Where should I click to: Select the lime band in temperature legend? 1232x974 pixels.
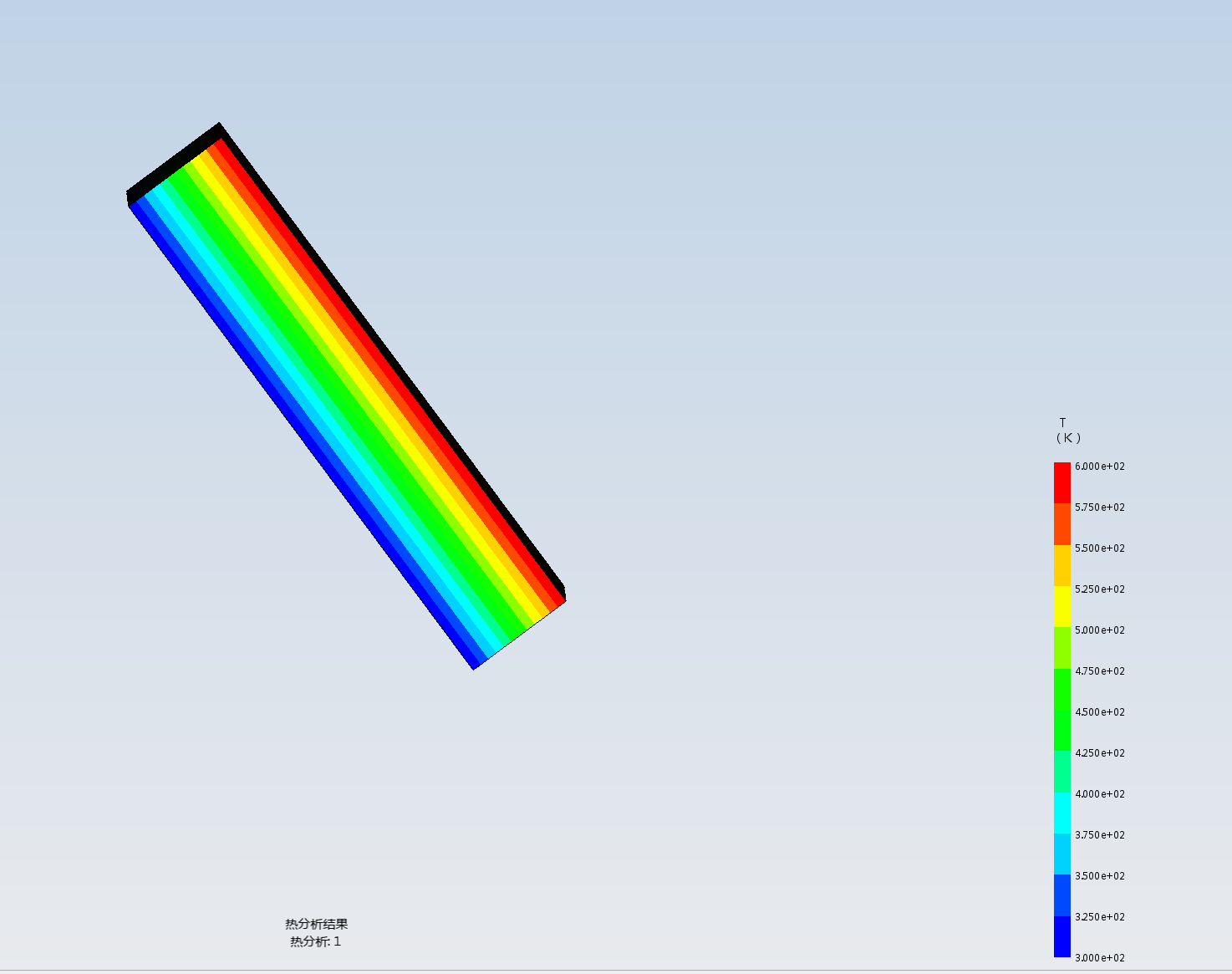(1062, 648)
